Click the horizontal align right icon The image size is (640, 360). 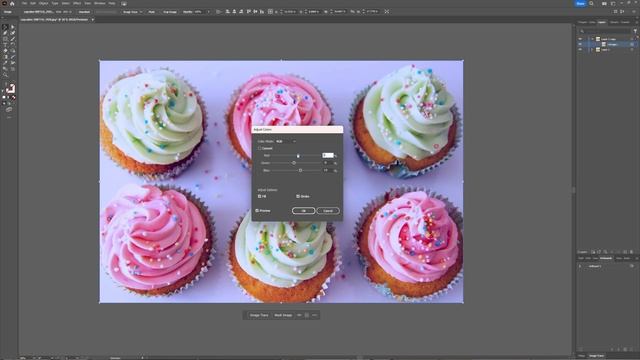241,11
